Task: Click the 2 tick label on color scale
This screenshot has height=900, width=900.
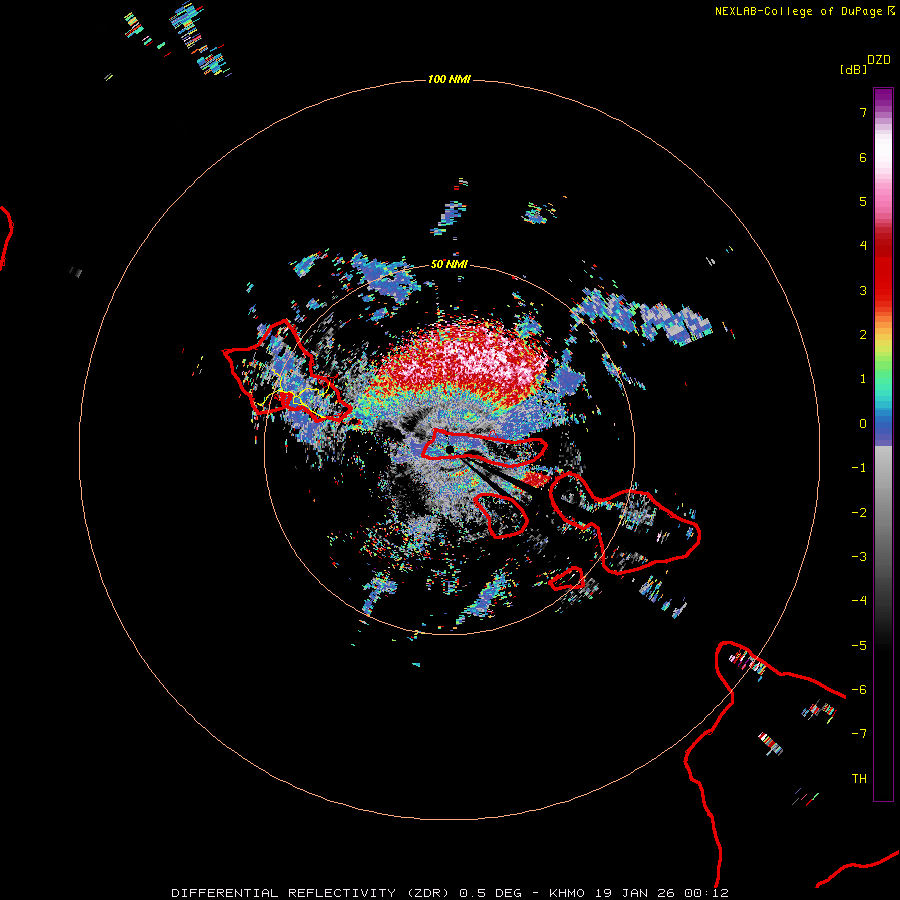Action: pyautogui.click(x=863, y=335)
